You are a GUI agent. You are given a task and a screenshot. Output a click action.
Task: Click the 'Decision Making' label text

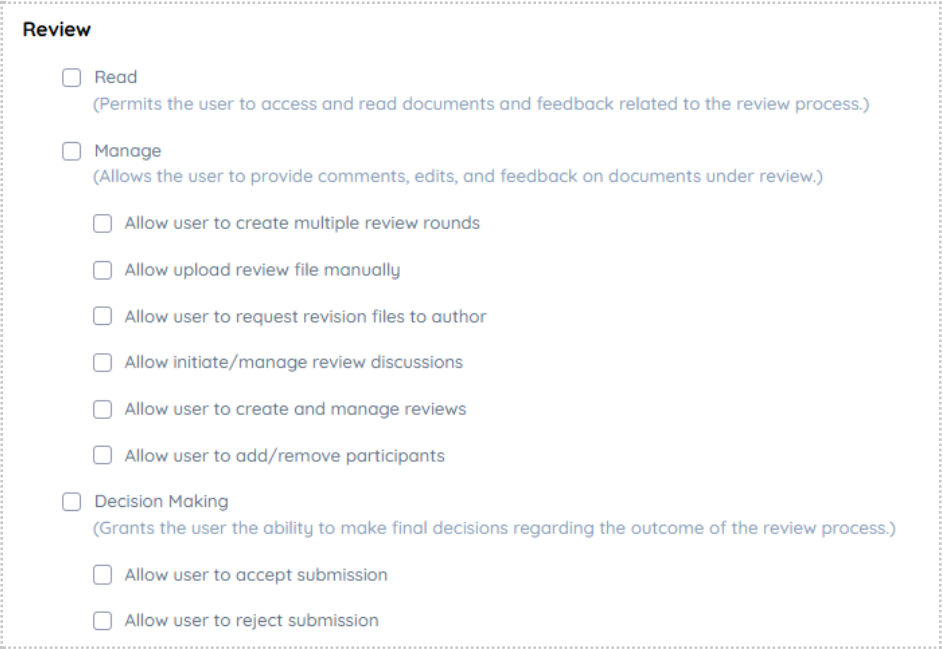pos(161,502)
